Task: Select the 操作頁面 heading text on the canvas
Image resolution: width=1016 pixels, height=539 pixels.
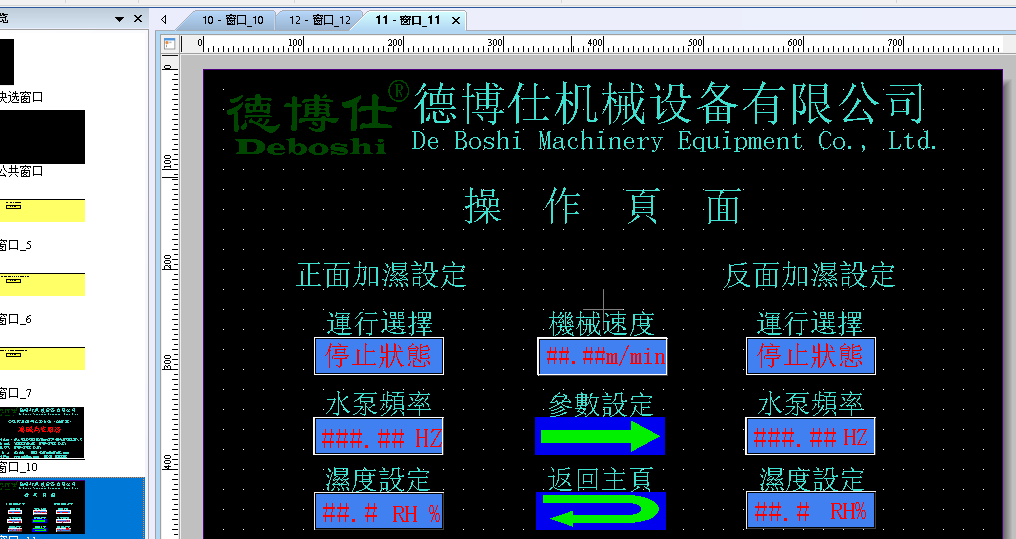Action: pyautogui.click(x=602, y=207)
